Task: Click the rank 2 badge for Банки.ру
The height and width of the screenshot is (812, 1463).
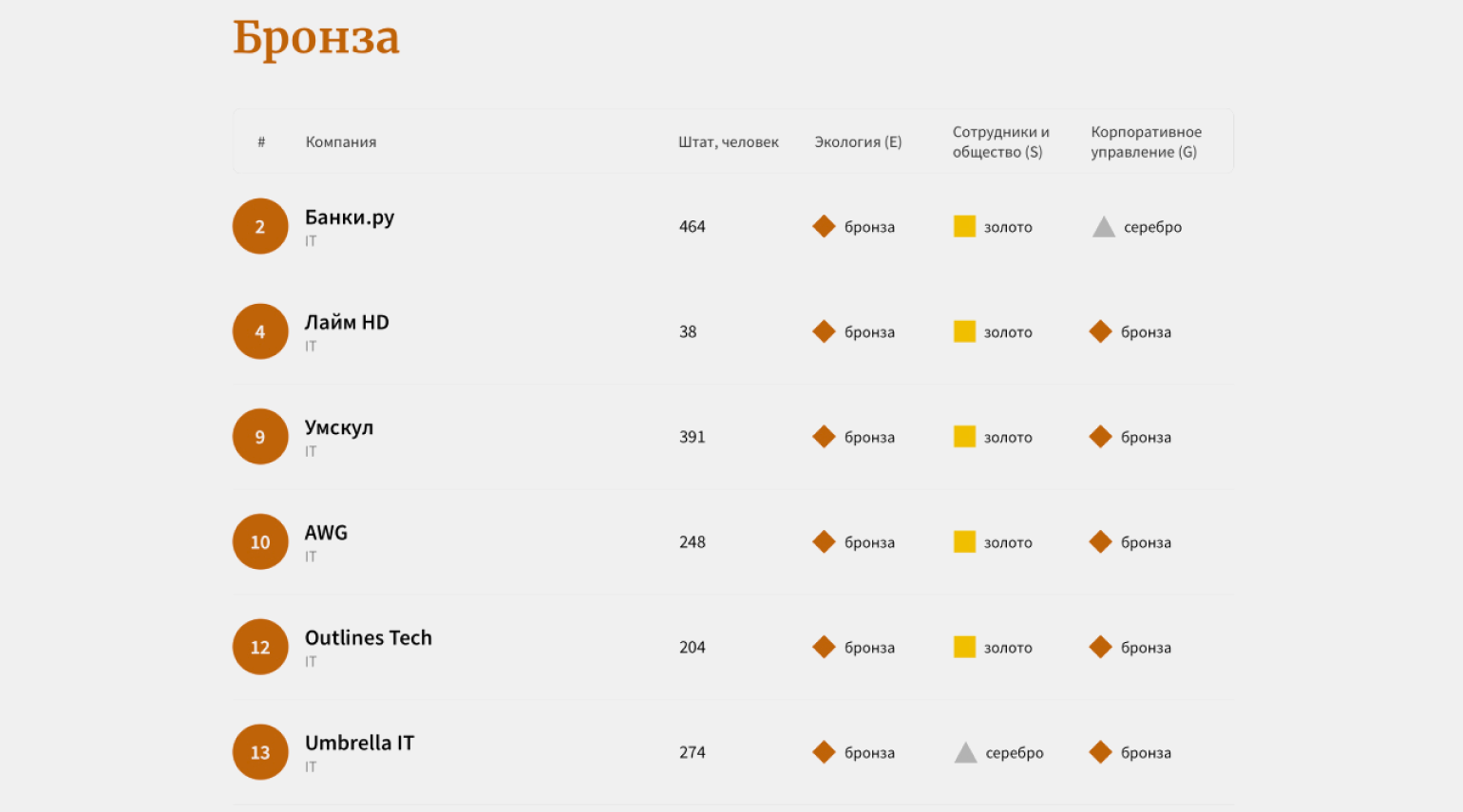Action: coord(260,226)
